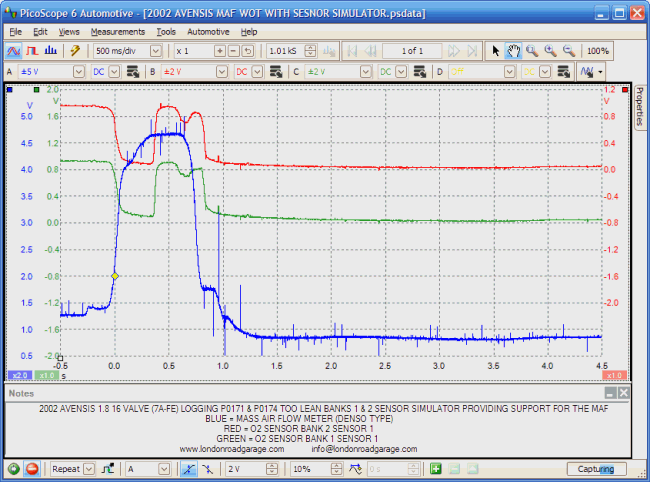Click the Auto setup lightning icon
Screen dimensions: 650x482
click(x=75, y=50)
